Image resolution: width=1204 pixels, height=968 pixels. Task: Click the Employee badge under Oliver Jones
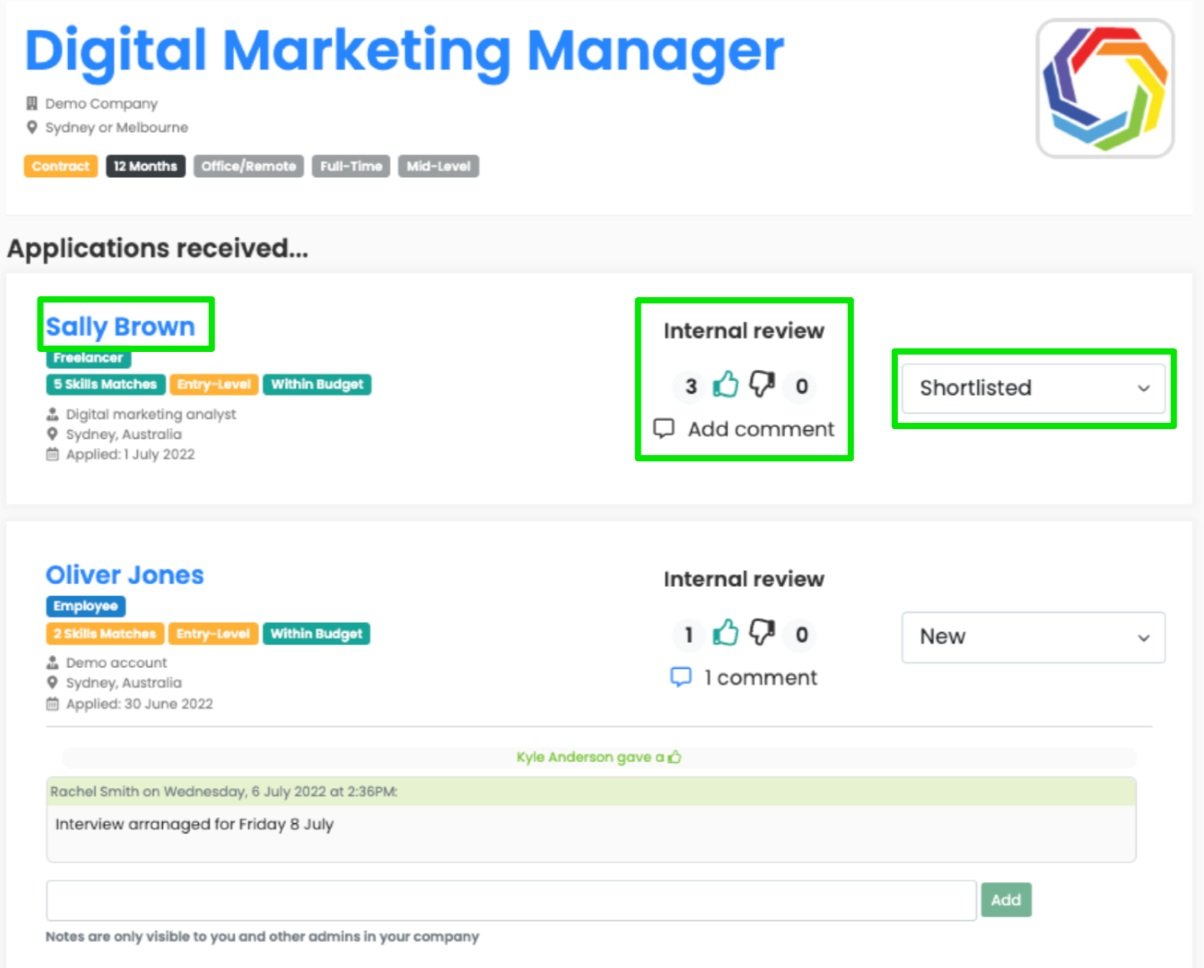86,606
